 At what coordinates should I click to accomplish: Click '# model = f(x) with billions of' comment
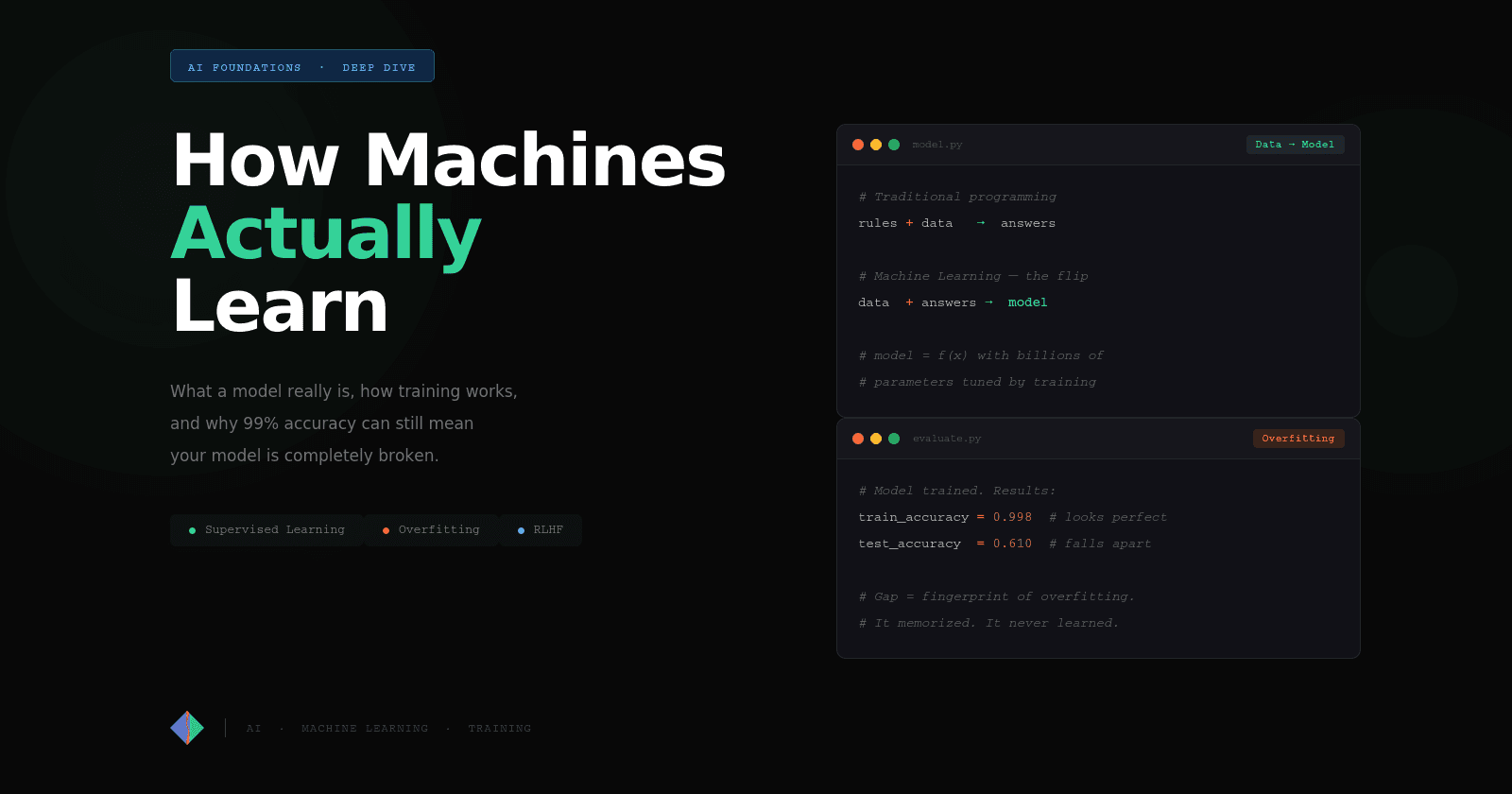tap(981, 355)
